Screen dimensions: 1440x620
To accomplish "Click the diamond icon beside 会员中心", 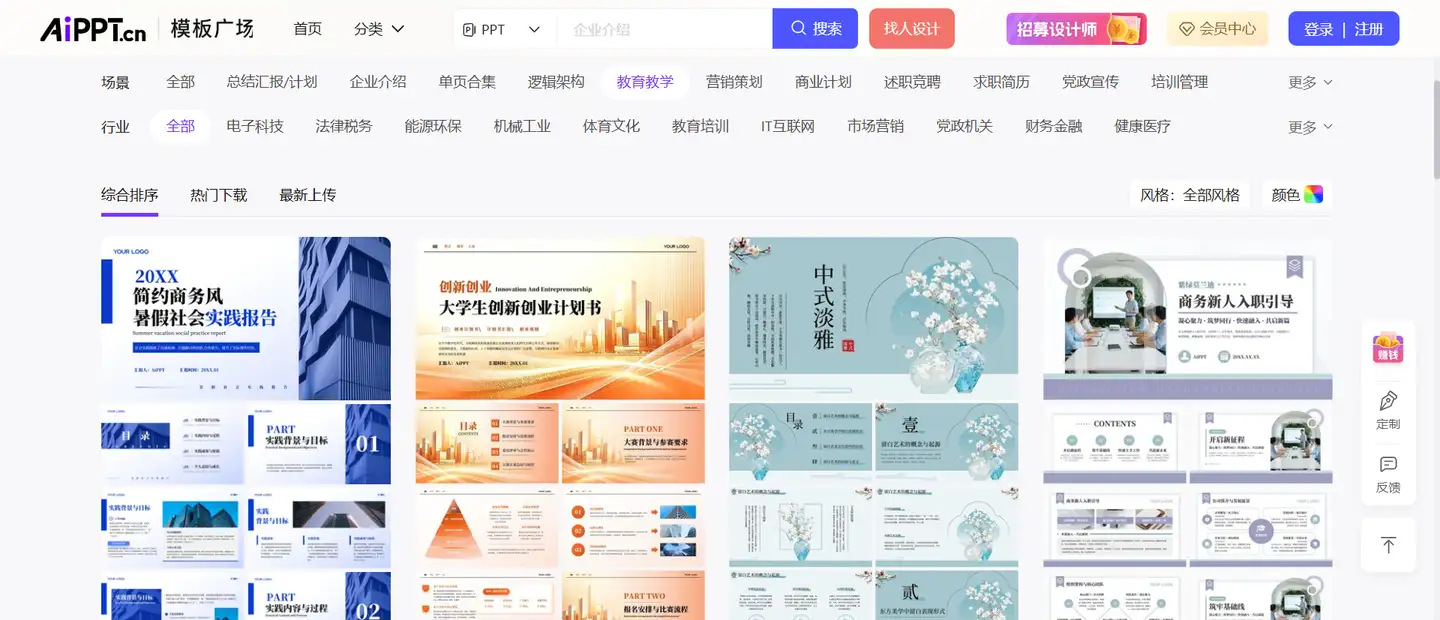I will [x=1187, y=29].
